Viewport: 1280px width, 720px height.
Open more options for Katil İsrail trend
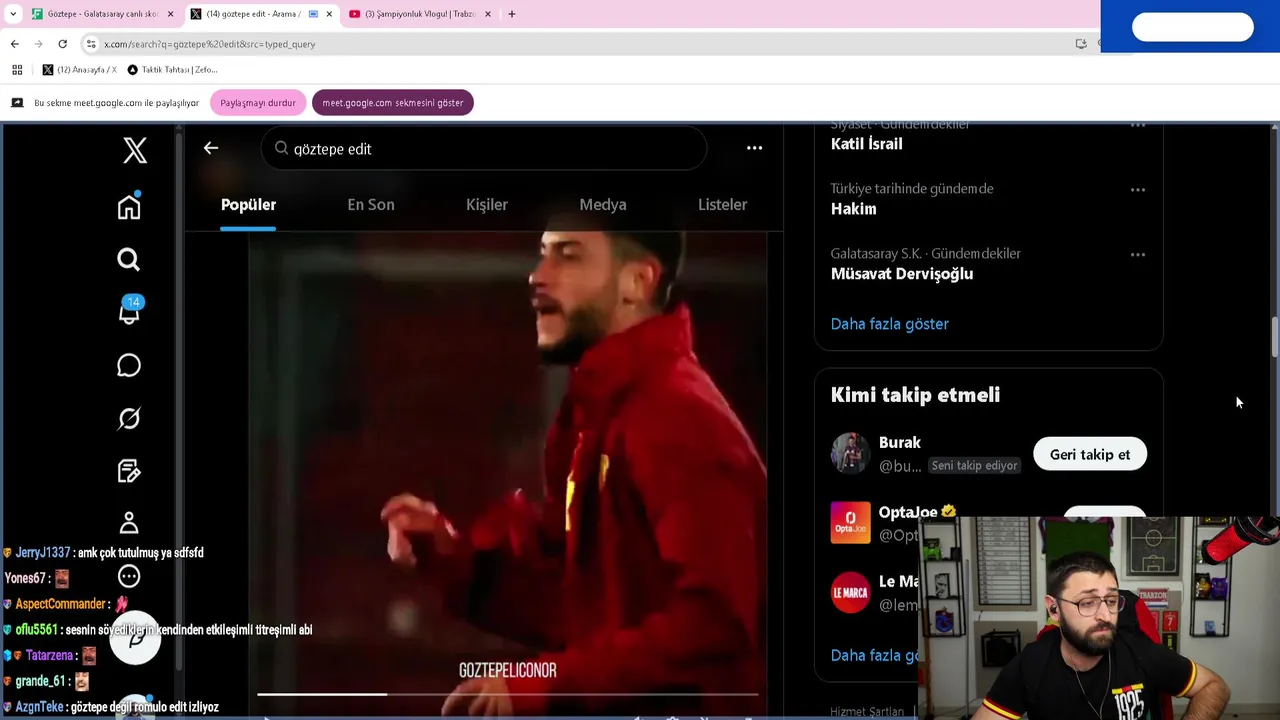click(x=1137, y=125)
